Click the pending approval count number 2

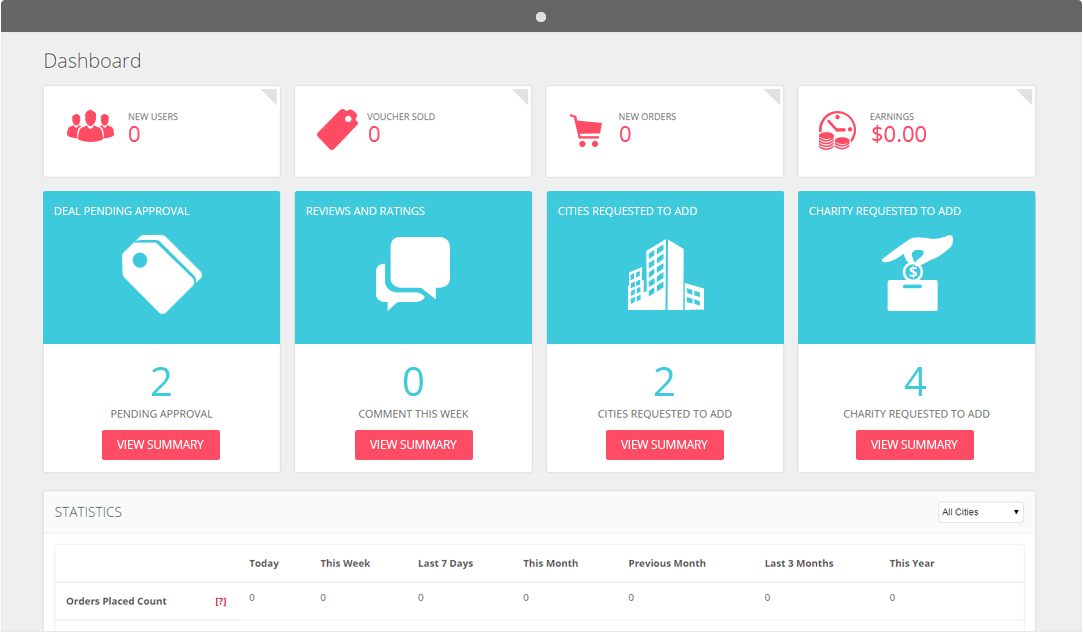[x=161, y=382]
